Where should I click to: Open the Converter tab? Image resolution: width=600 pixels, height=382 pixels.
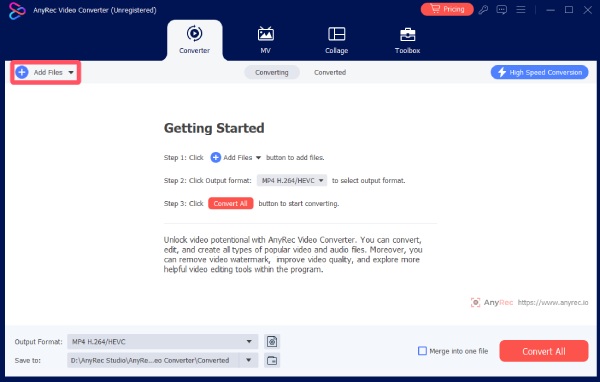click(x=194, y=40)
